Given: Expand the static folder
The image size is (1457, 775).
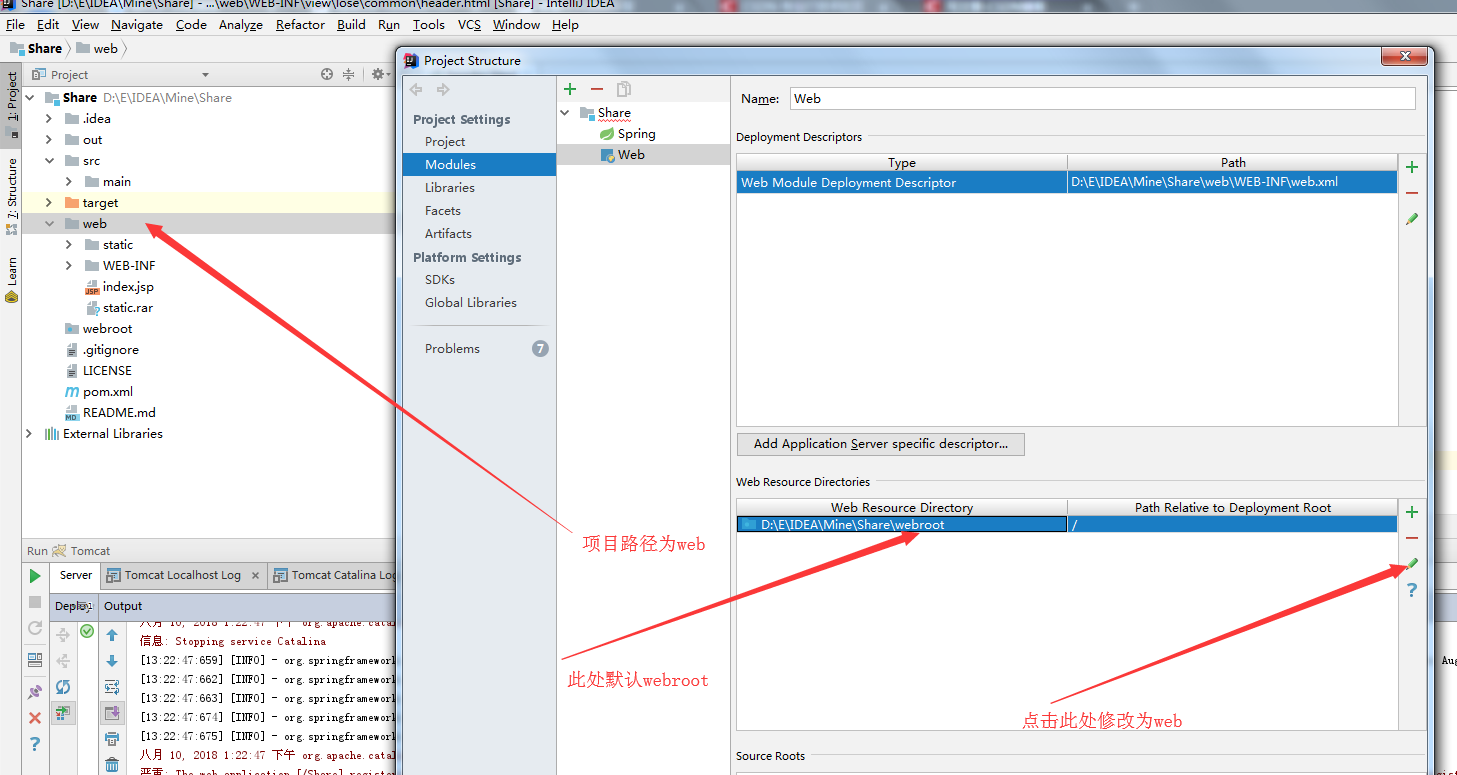Looking at the screenshot, I should coord(69,245).
